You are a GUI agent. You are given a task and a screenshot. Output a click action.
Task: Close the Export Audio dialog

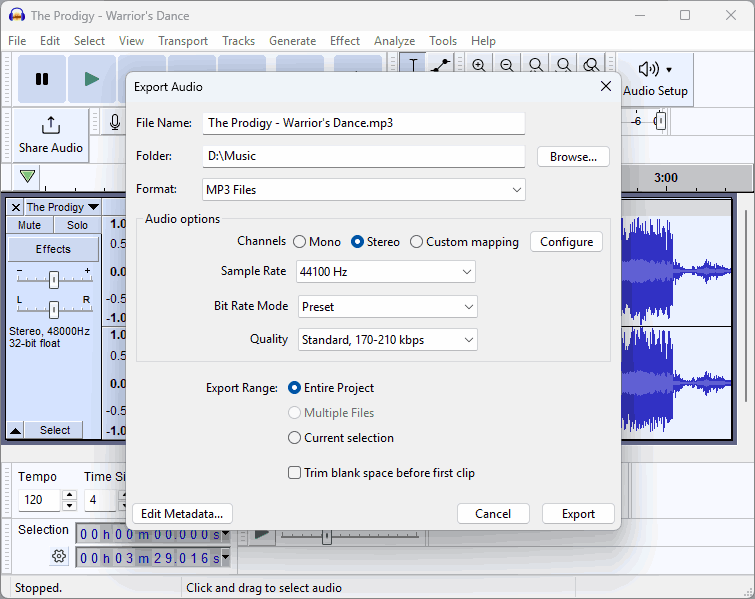[606, 86]
